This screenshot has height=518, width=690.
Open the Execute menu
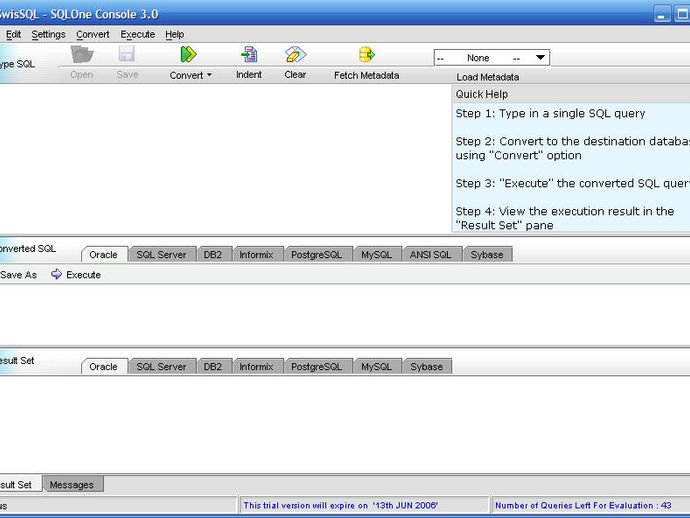point(138,34)
